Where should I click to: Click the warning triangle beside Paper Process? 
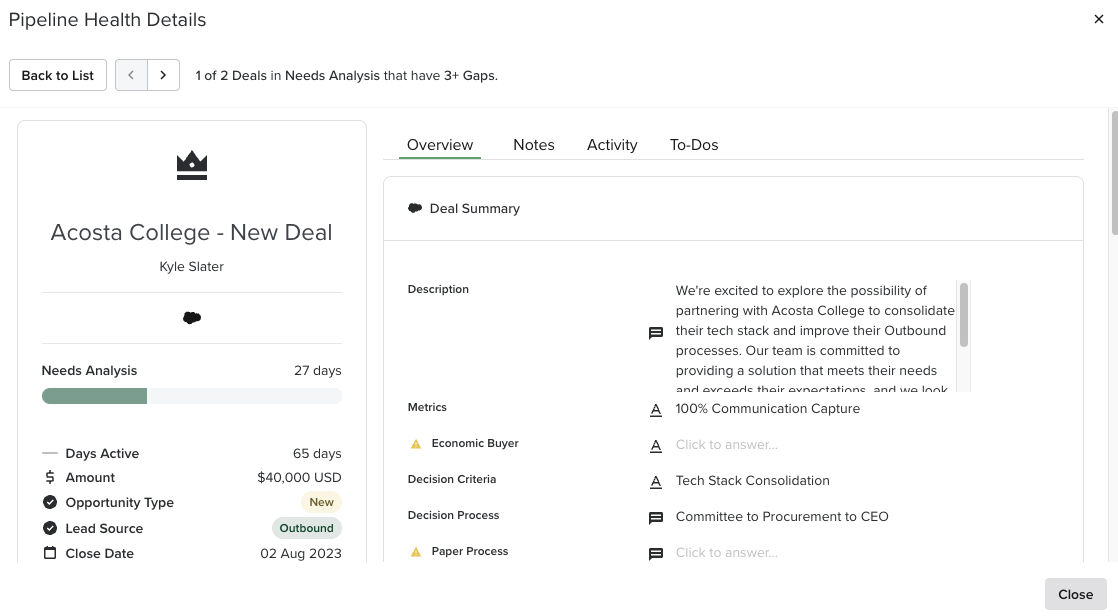tap(416, 551)
